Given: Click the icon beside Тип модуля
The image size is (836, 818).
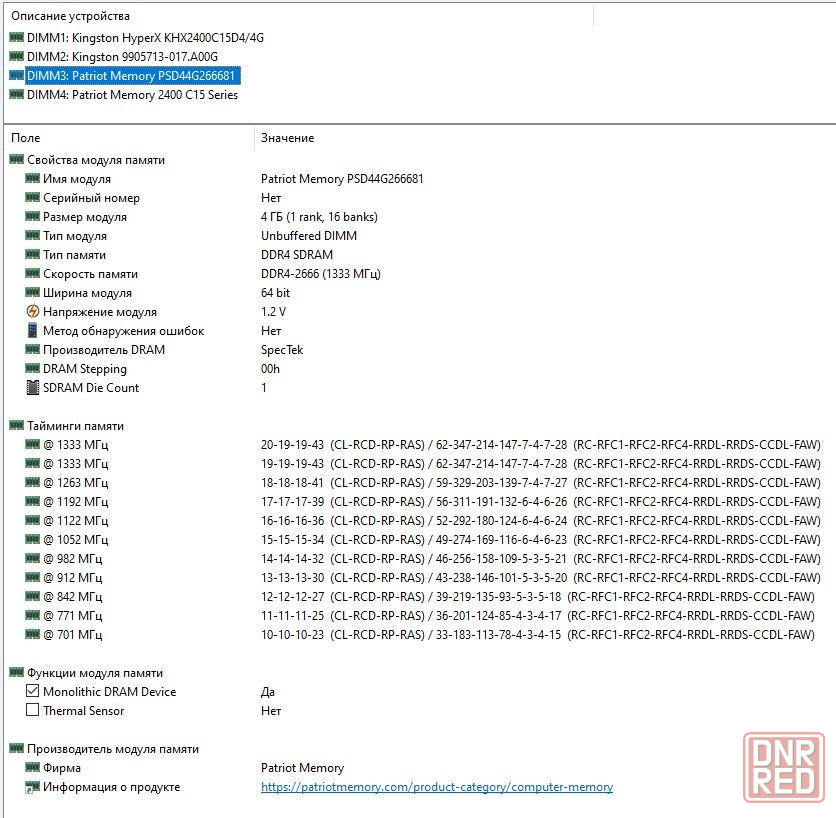Looking at the screenshot, I should (33, 235).
